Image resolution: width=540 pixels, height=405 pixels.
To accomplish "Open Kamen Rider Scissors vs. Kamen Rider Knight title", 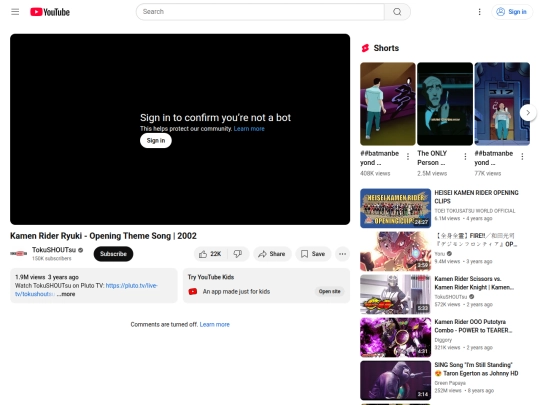I will pyautogui.click(x=474, y=283).
